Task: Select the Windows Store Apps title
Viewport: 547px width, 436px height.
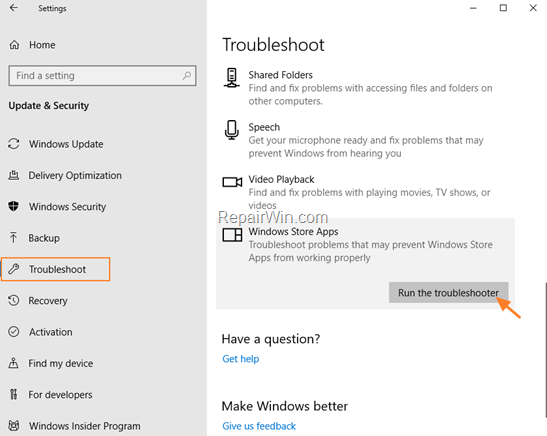Action: (293, 232)
